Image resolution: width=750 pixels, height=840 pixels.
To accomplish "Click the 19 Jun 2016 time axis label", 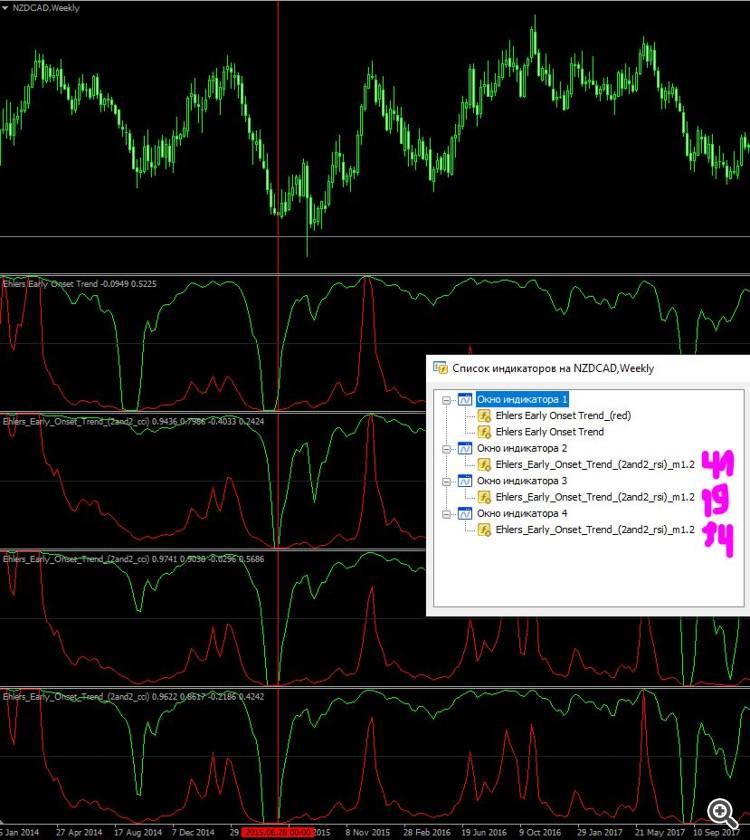I will [x=484, y=832].
